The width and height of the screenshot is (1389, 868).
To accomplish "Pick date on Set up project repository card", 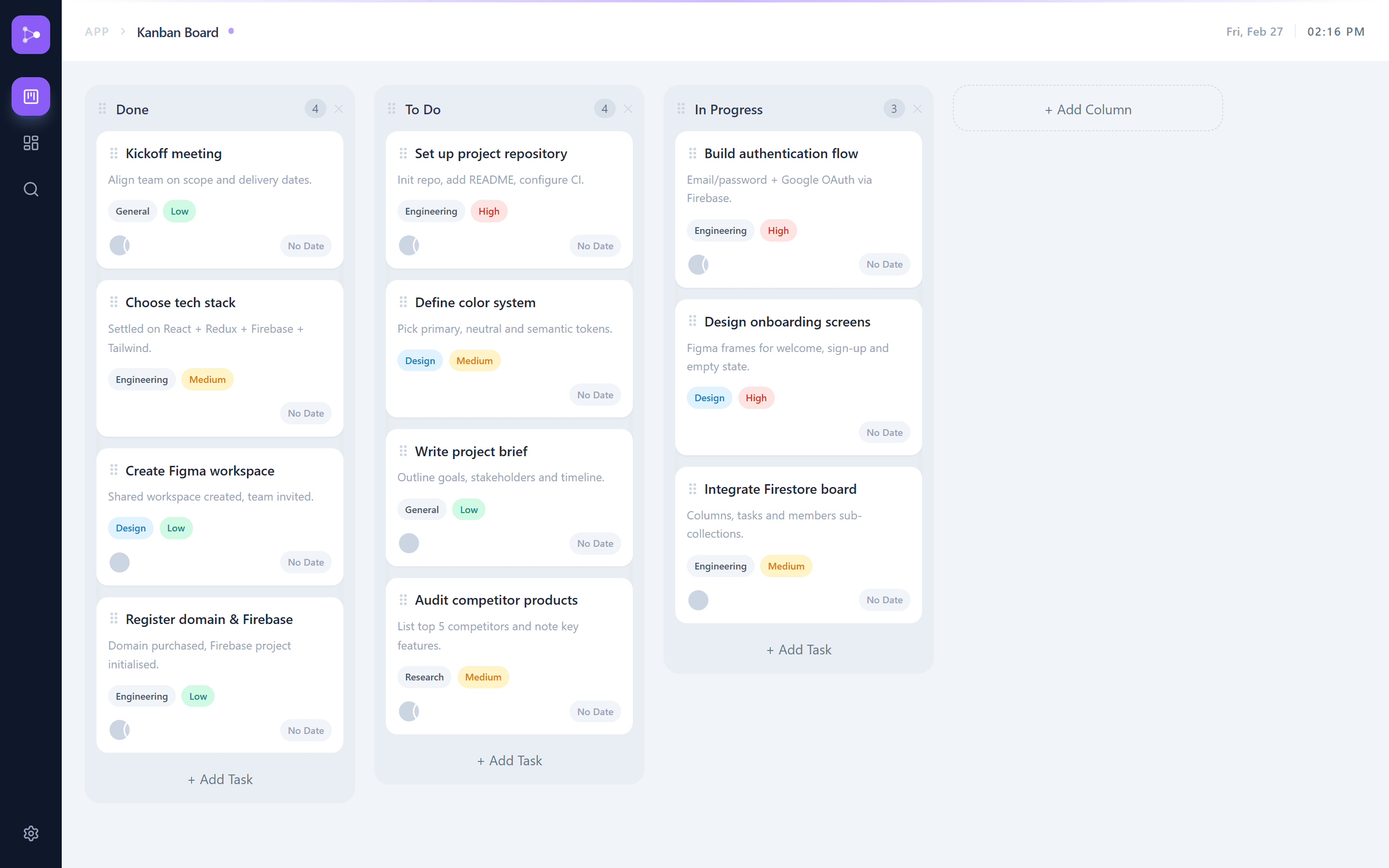I will 595,246.
